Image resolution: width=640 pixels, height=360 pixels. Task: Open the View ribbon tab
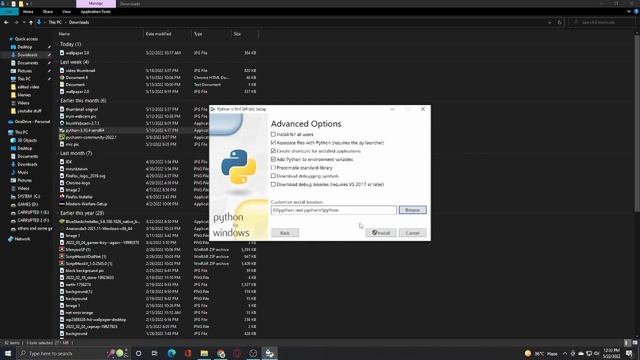67,12
